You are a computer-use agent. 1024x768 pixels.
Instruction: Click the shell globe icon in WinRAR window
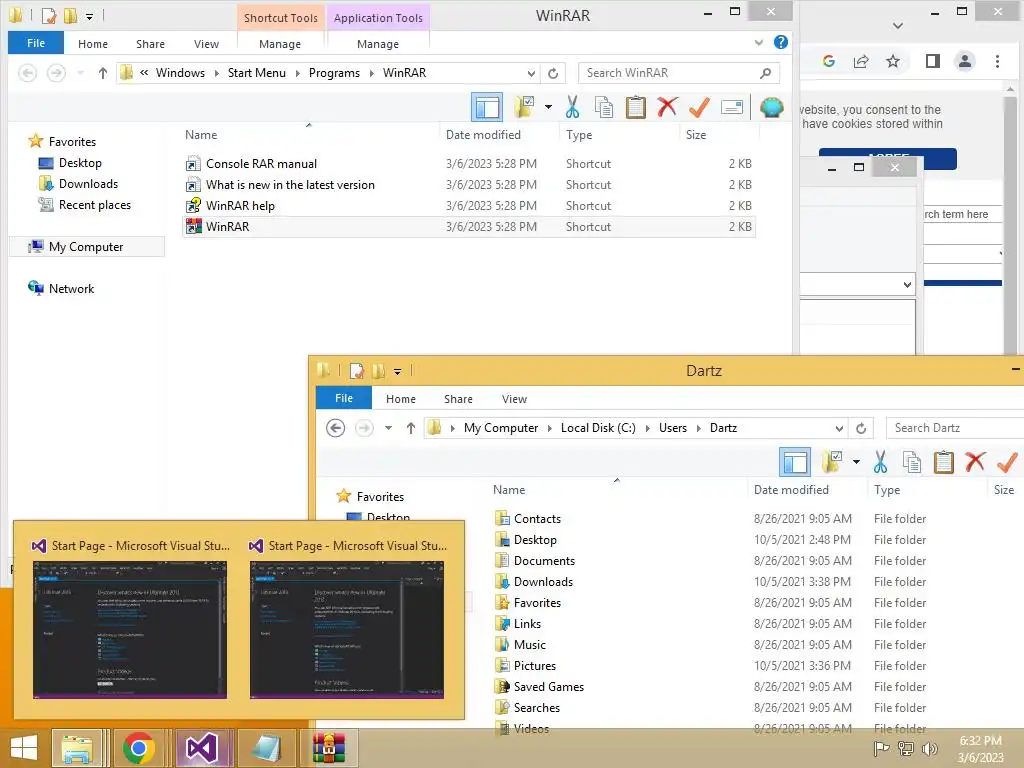click(771, 107)
